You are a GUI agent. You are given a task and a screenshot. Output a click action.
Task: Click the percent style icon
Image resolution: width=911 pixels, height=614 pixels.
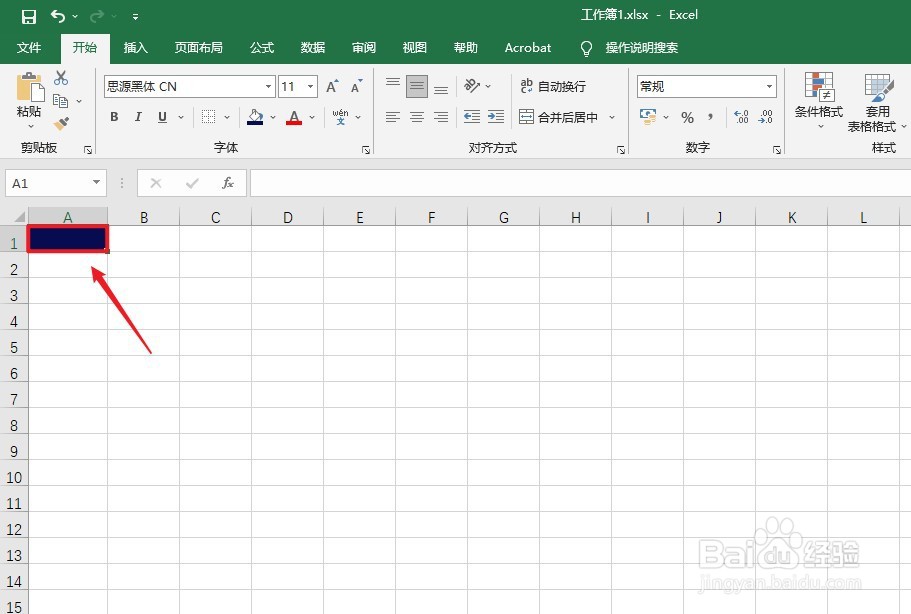point(687,117)
